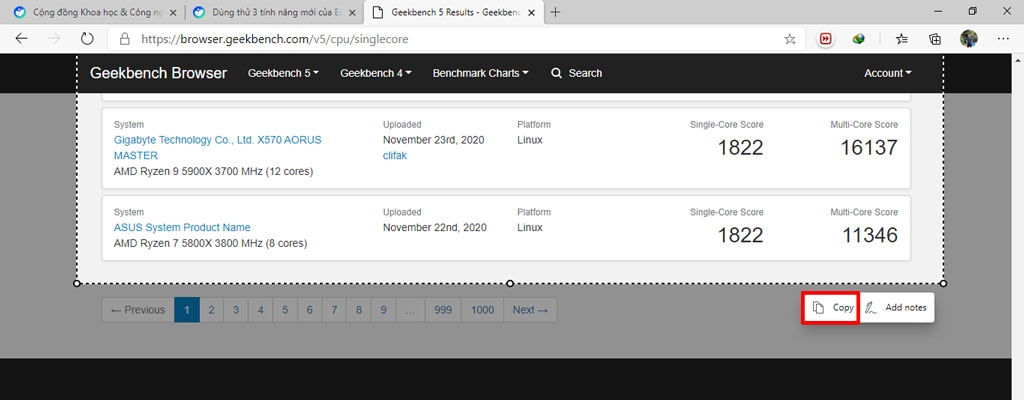Close the Cộng đồng Khoa học tab
This screenshot has width=1024, height=400.
(171, 12)
